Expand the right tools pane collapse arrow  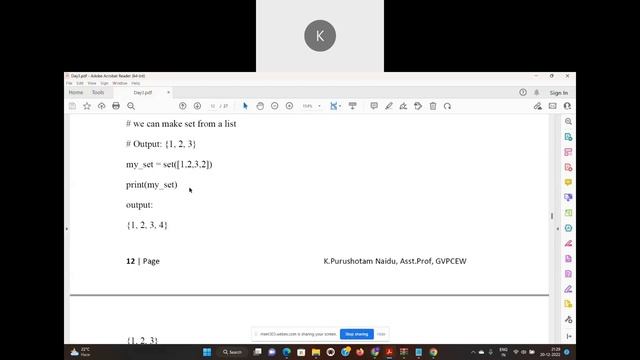tap(558, 229)
